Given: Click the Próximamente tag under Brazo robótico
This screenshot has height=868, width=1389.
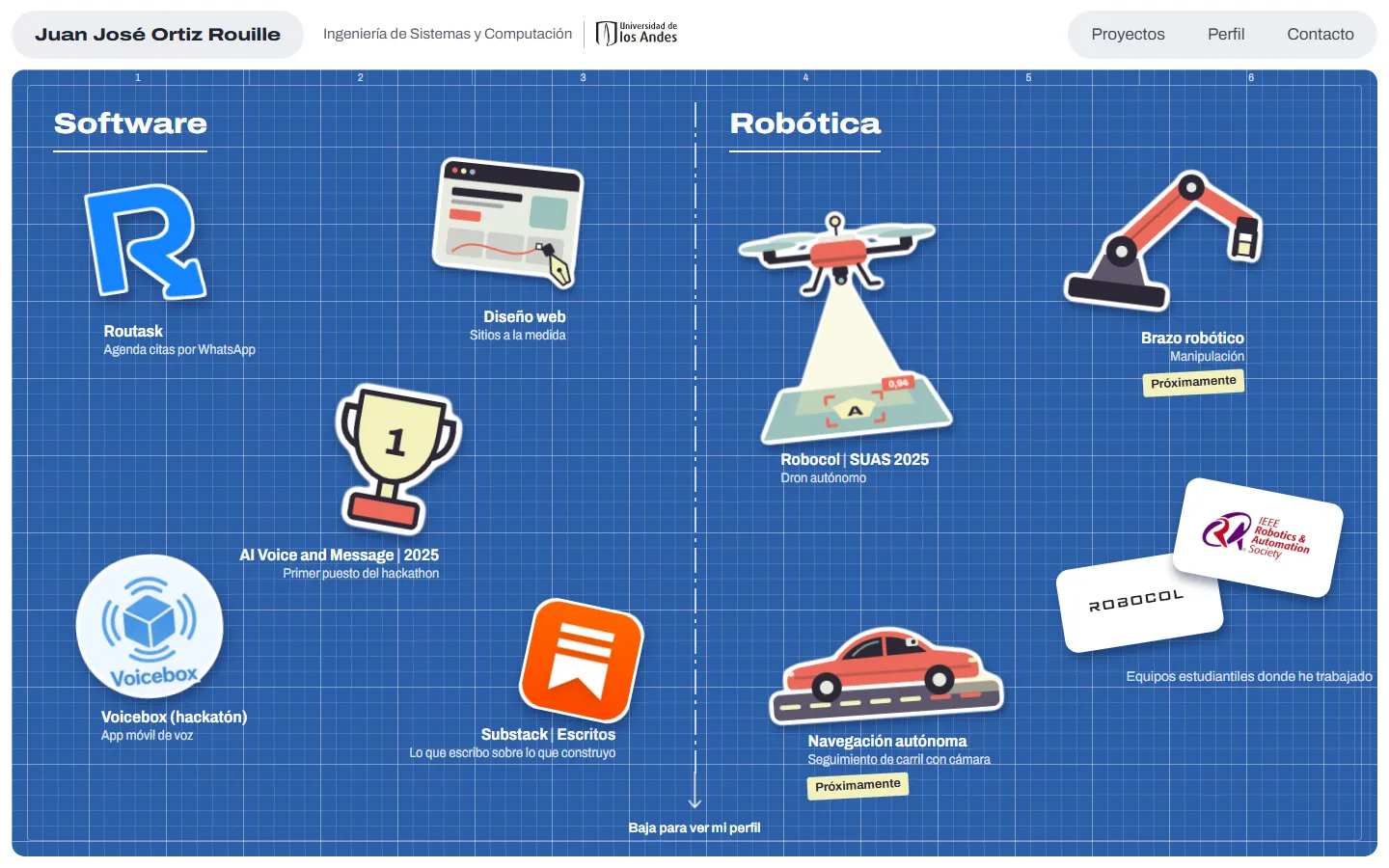Looking at the screenshot, I should pyautogui.click(x=1193, y=382).
